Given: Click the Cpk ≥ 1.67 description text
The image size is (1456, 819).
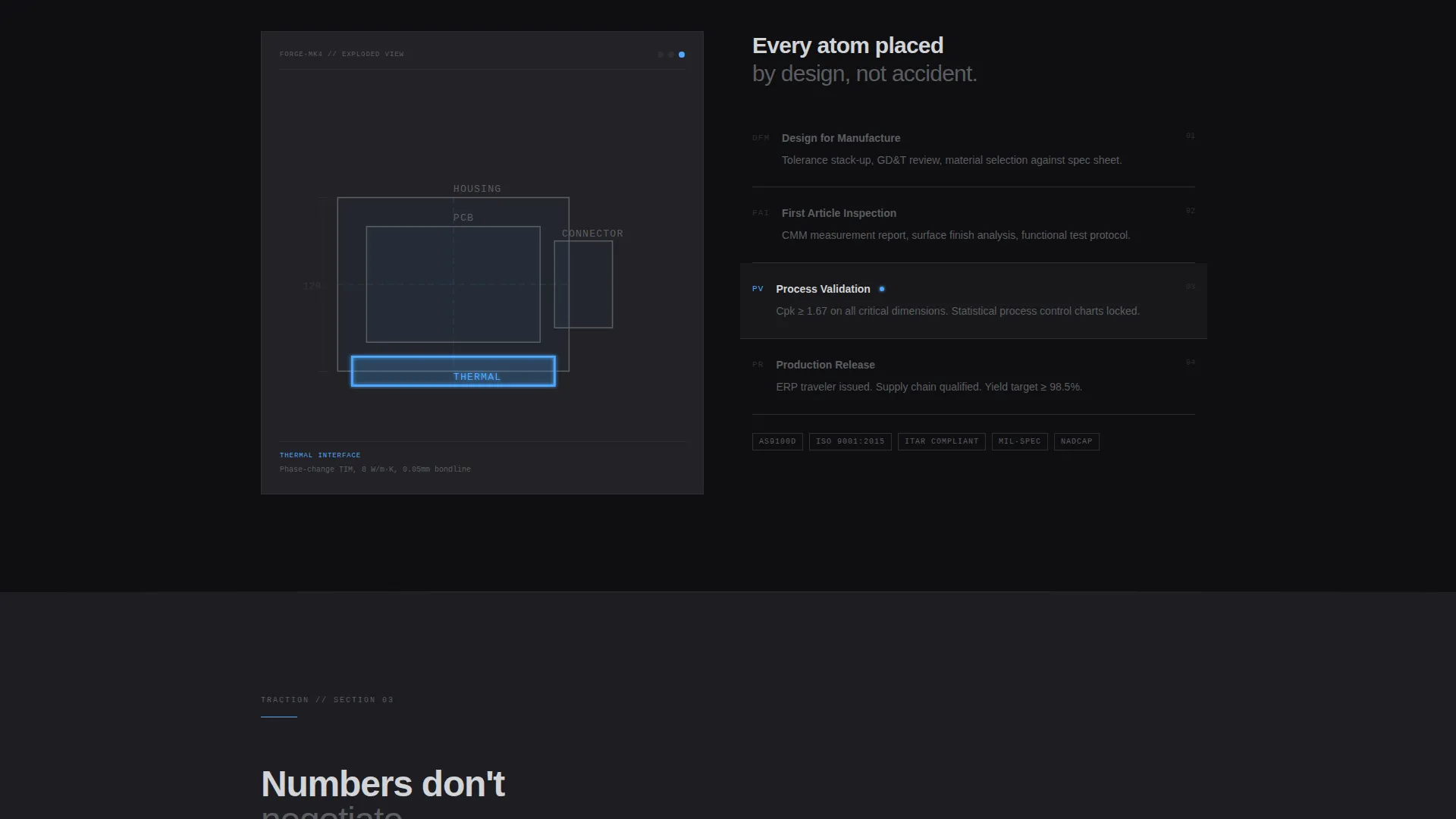Looking at the screenshot, I should tap(958, 311).
